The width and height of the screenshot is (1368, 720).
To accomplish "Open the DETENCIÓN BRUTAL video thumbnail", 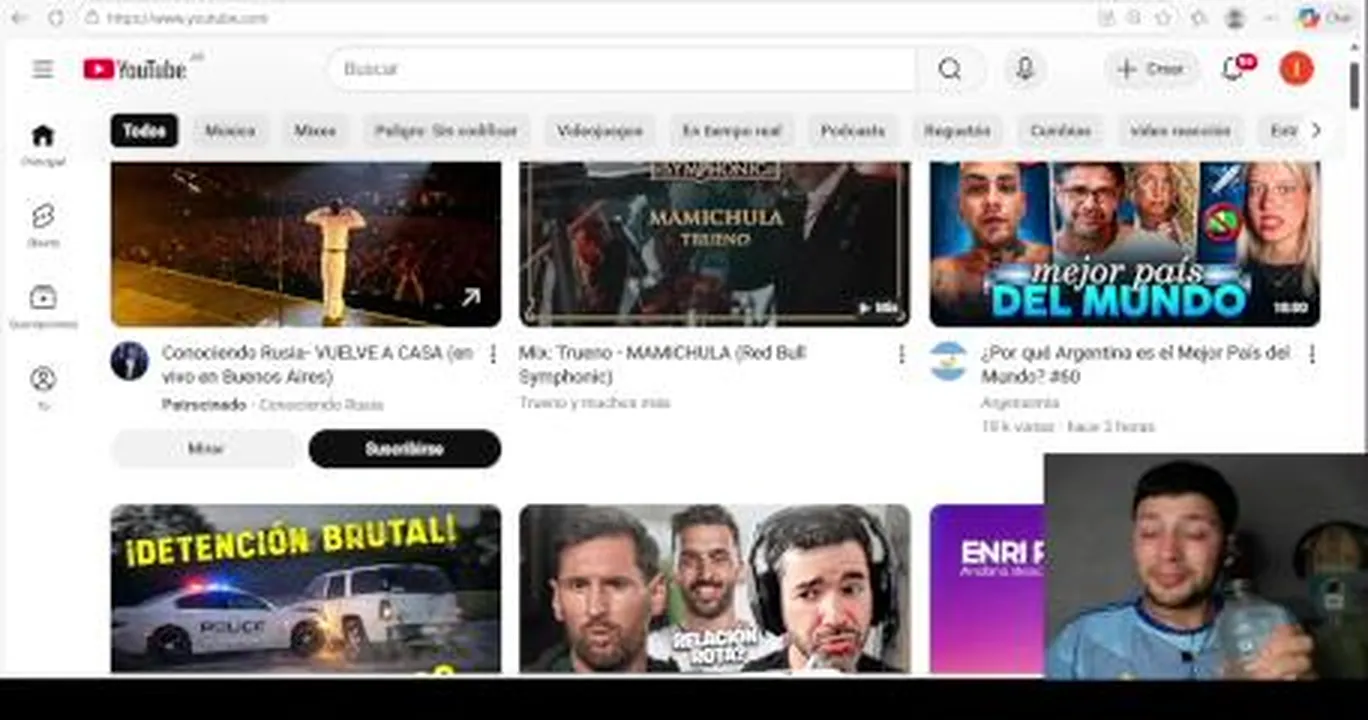I will coord(306,589).
